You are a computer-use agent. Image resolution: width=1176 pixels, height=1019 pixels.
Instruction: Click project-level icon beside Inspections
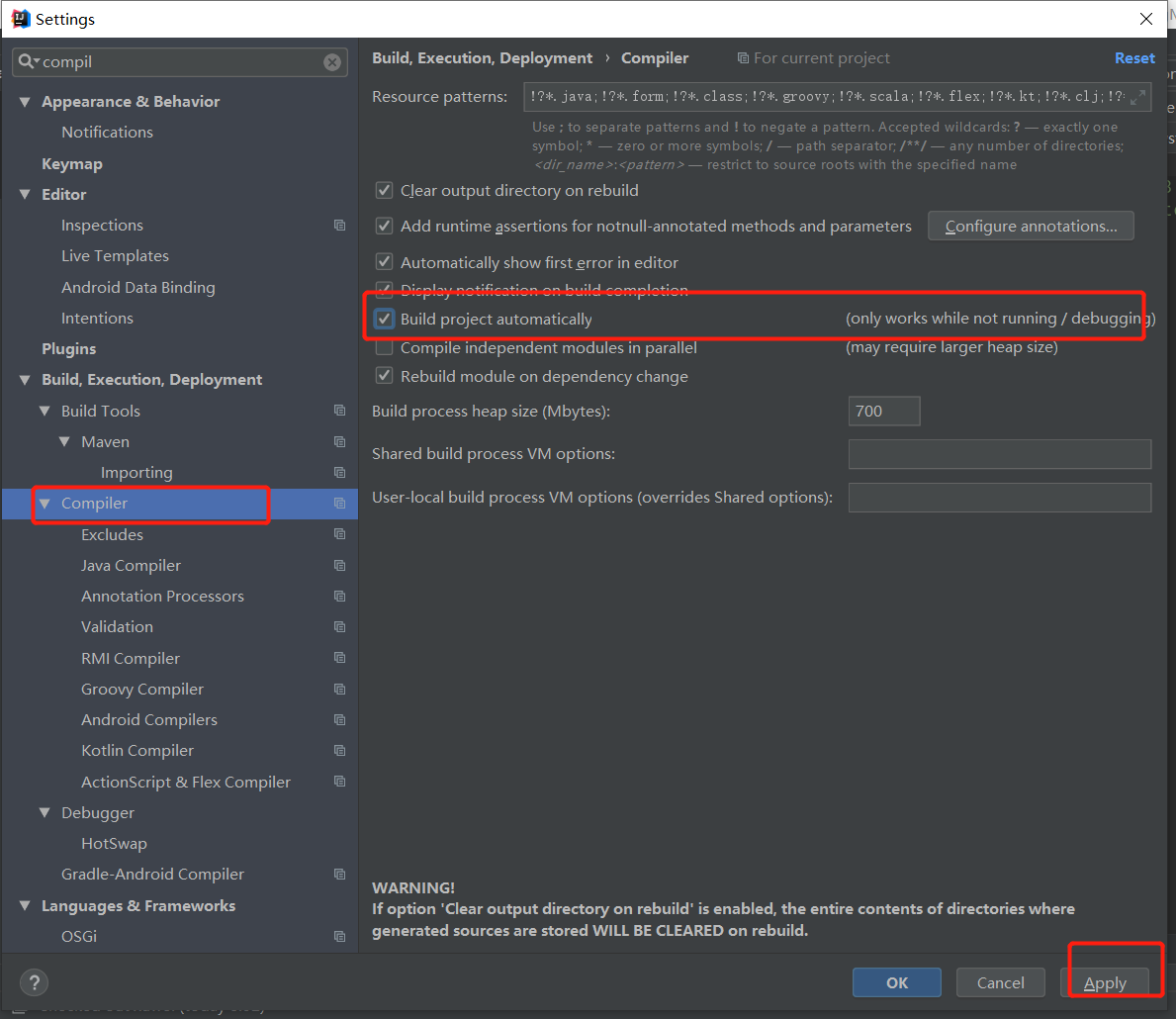point(340,226)
